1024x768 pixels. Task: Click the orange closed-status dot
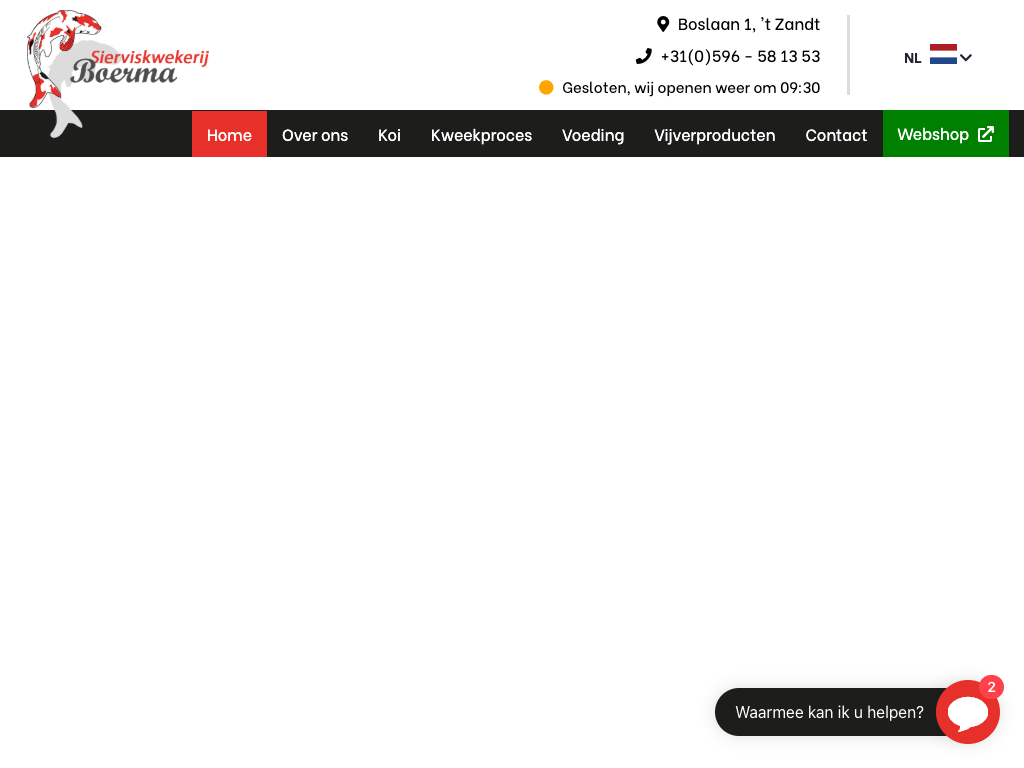546,87
